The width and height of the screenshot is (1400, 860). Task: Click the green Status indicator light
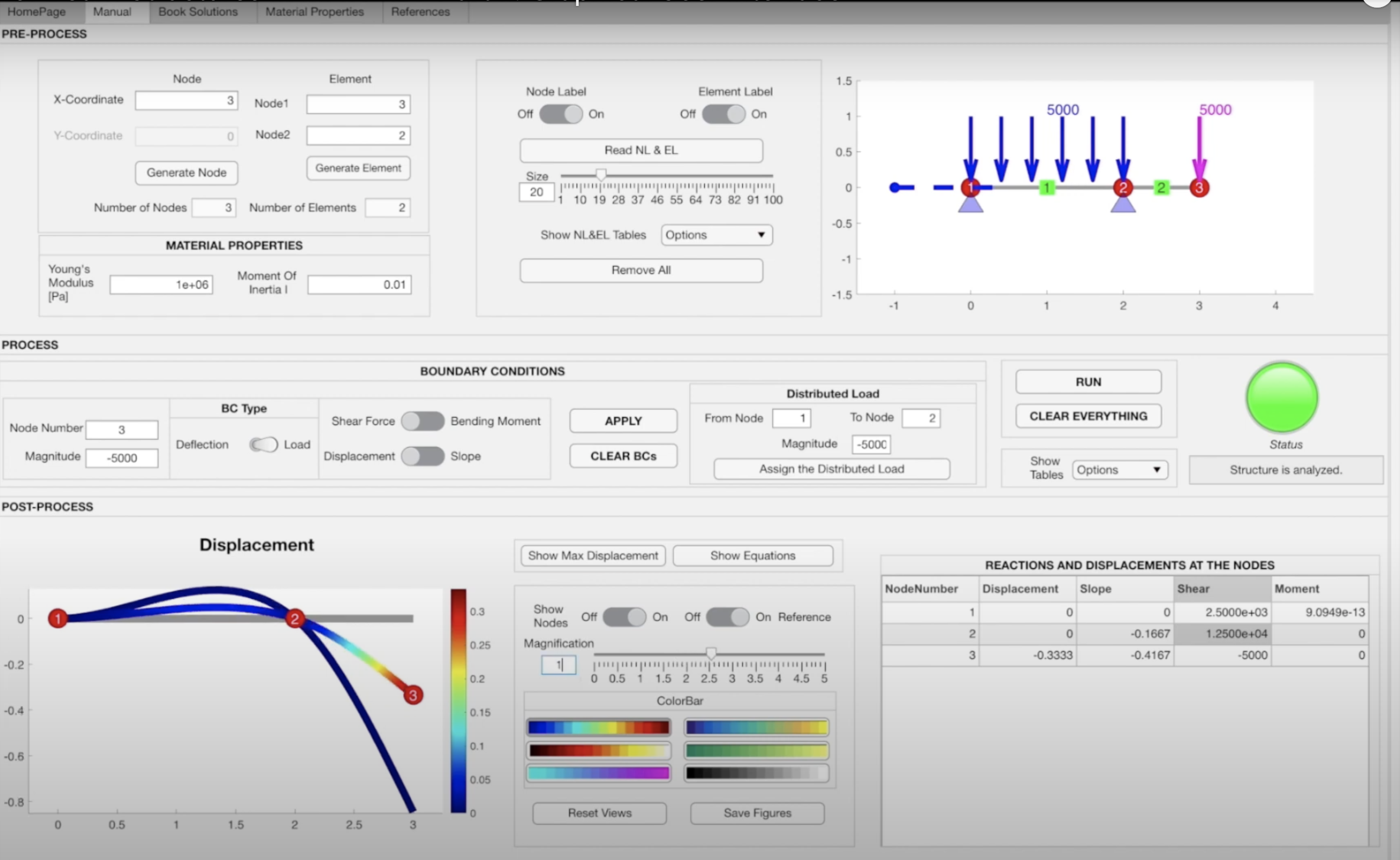(x=1281, y=398)
